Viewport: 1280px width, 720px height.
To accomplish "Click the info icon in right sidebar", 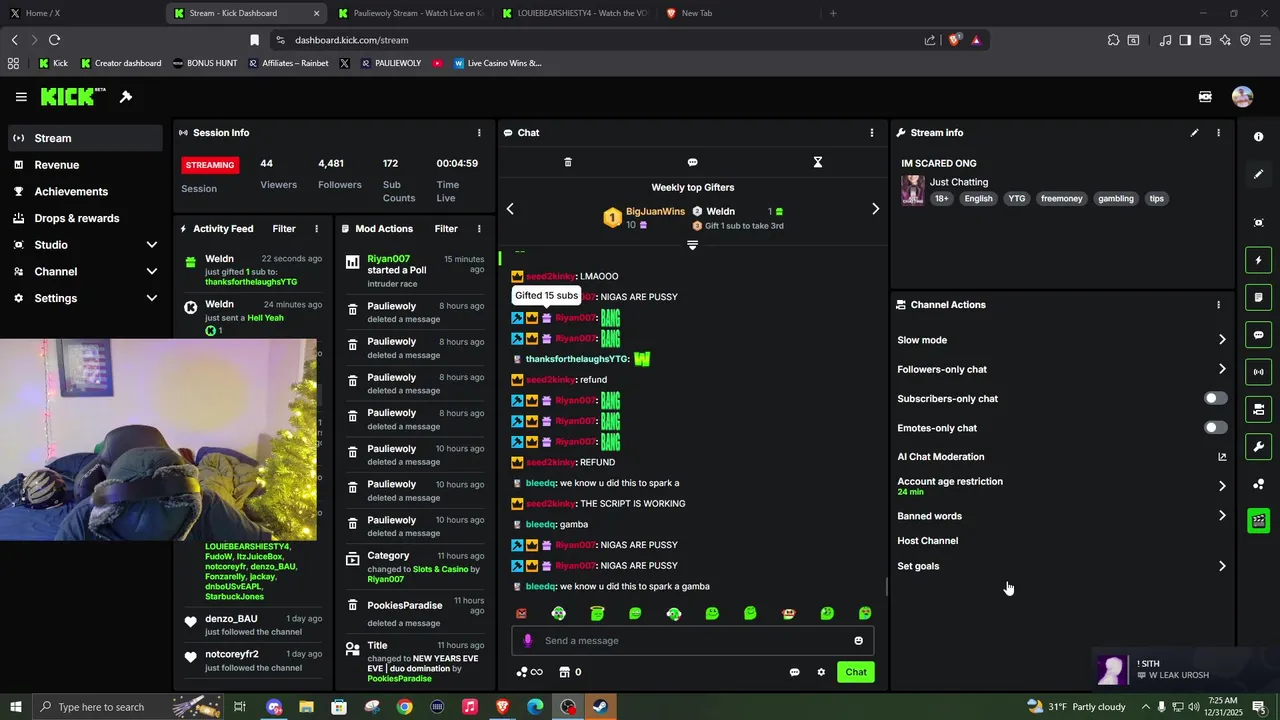I will click(1259, 137).
